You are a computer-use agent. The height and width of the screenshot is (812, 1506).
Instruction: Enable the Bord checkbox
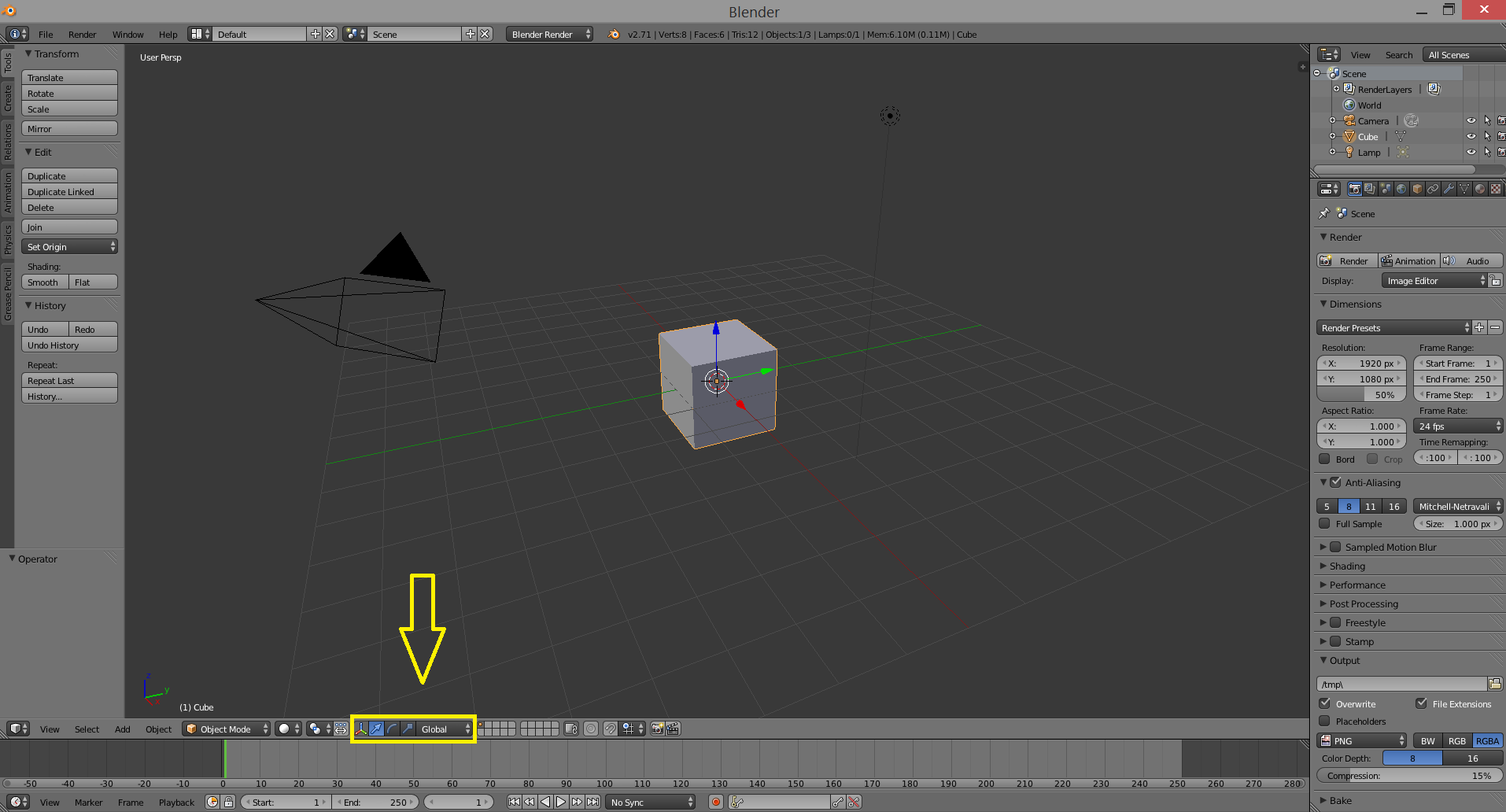[x=1324, y=459]
